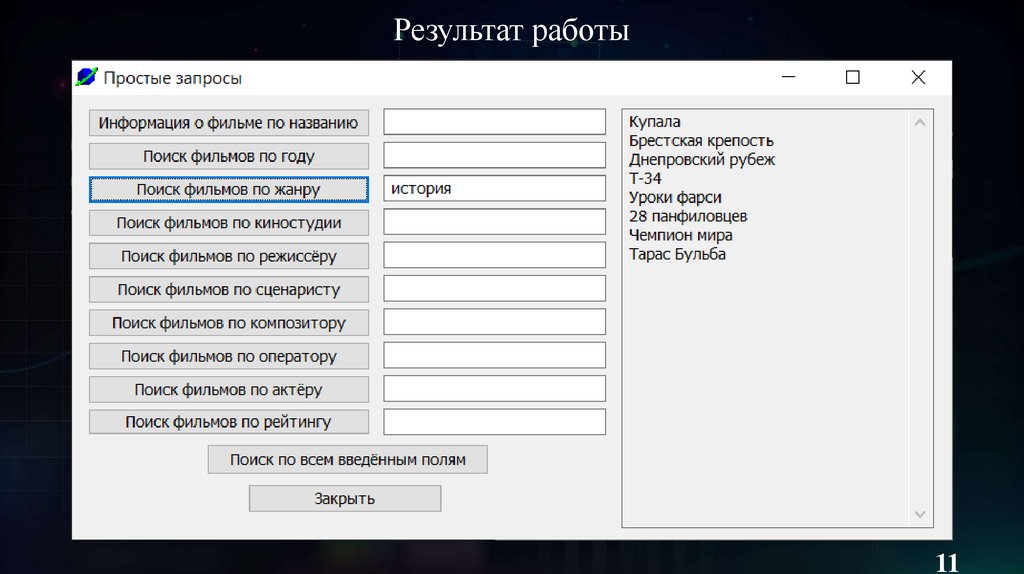Click "Поиск фильмов по актёру" button
The image size is (1024, 574).
tap(229, 389)
